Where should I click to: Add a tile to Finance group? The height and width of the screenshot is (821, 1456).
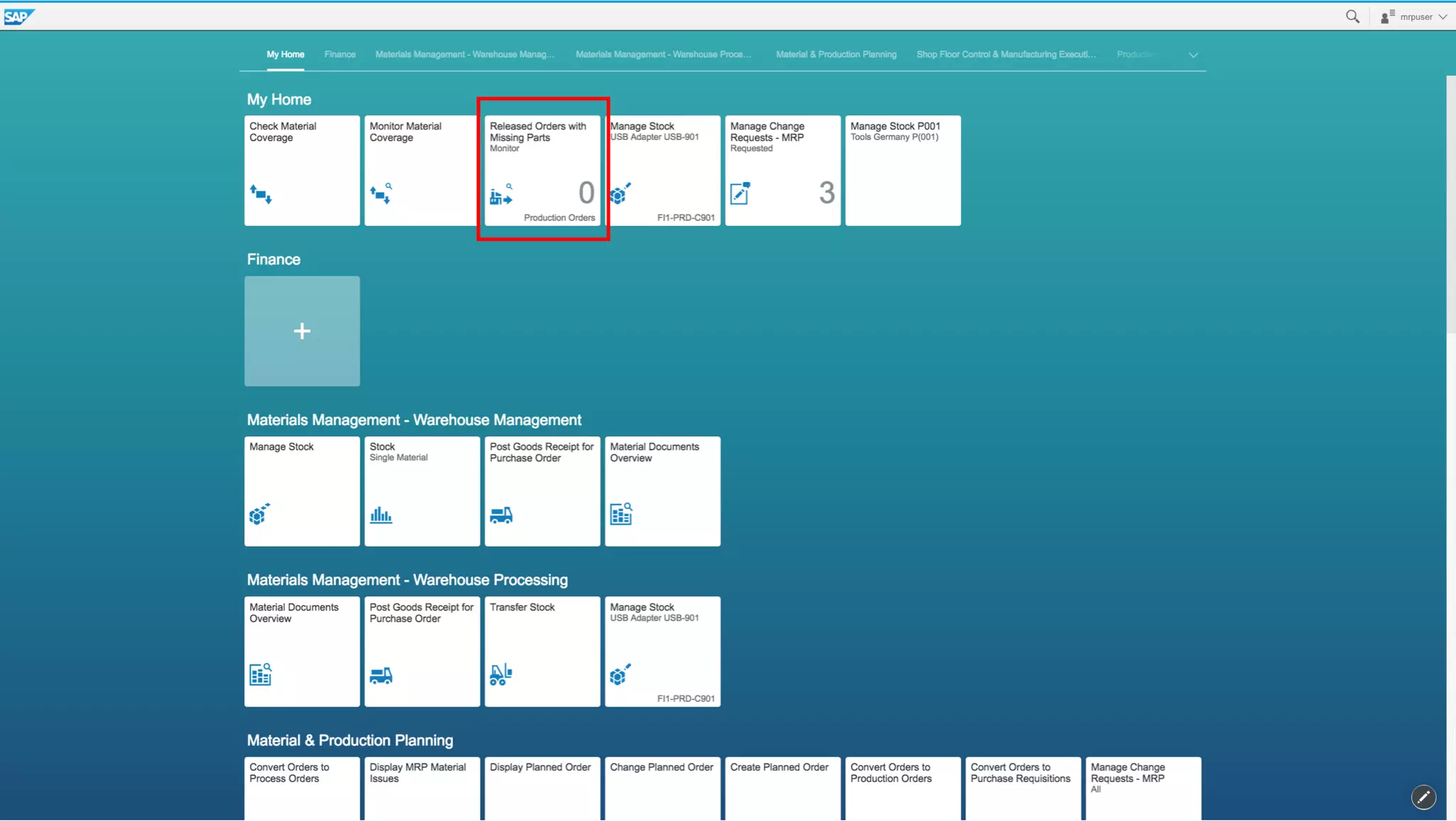(x=302, y=331)
